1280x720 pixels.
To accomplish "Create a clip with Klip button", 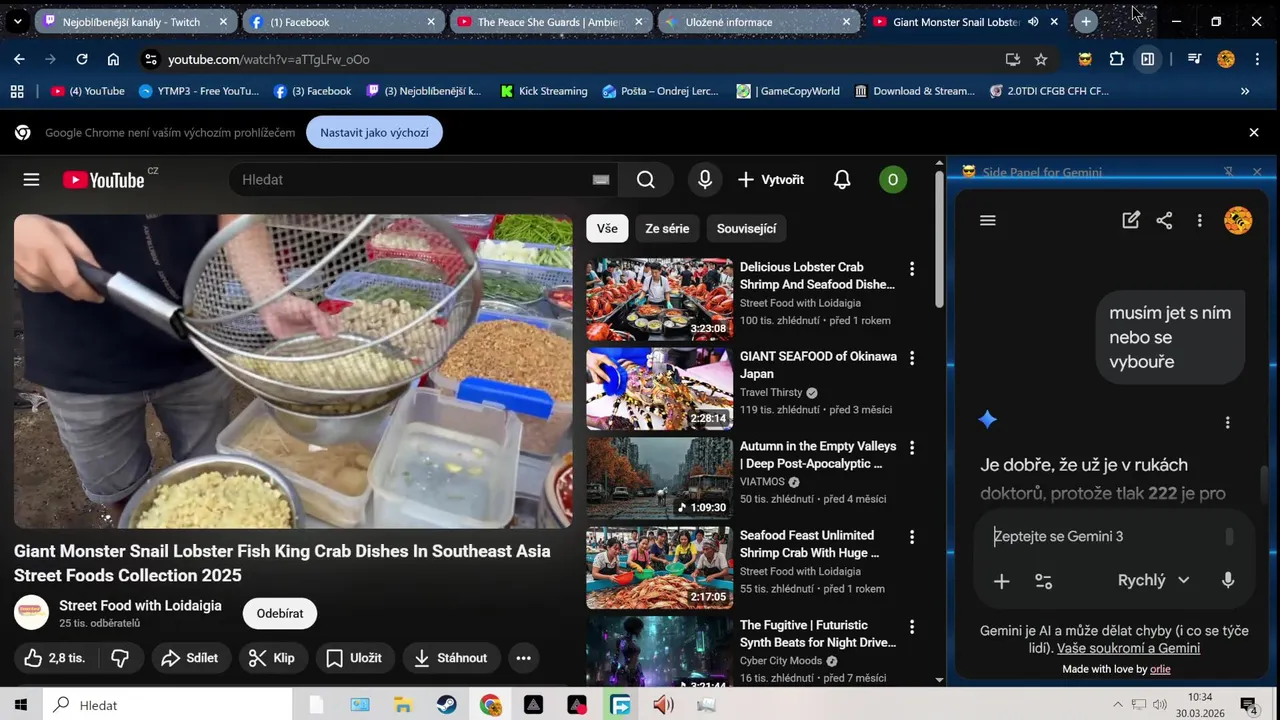I will click(x=272, y=658).
